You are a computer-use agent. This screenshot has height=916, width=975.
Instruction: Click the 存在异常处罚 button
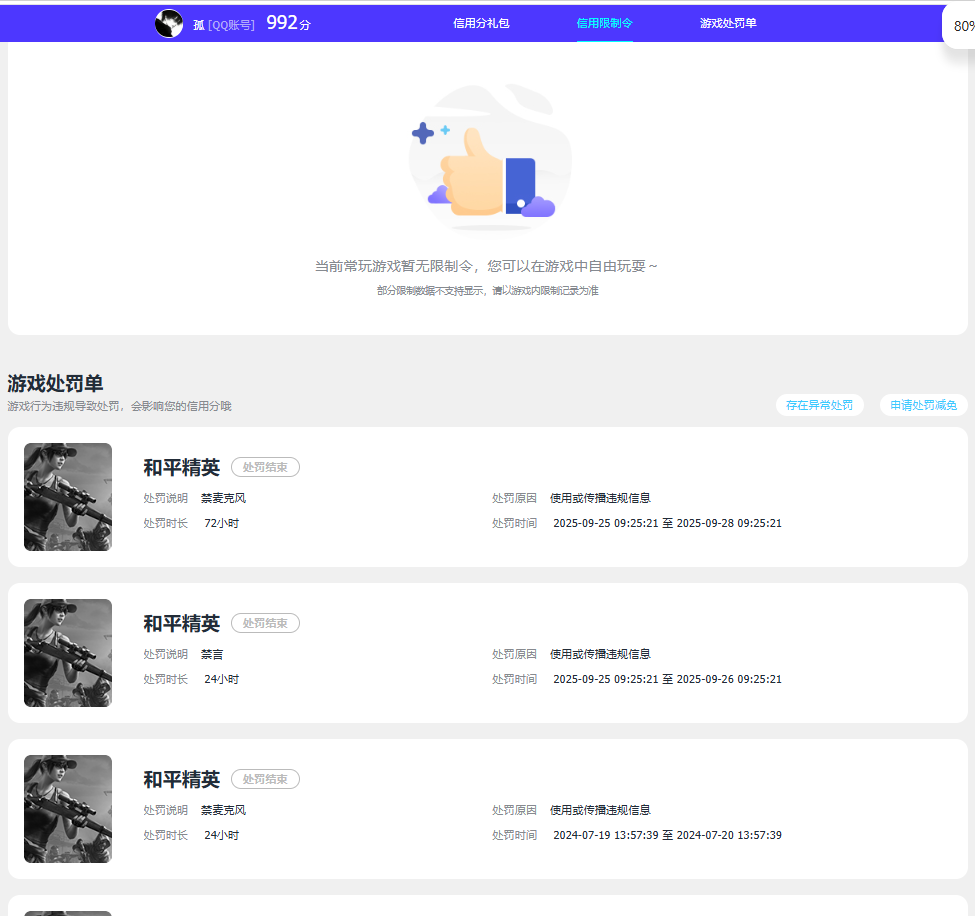coord(820,405)
